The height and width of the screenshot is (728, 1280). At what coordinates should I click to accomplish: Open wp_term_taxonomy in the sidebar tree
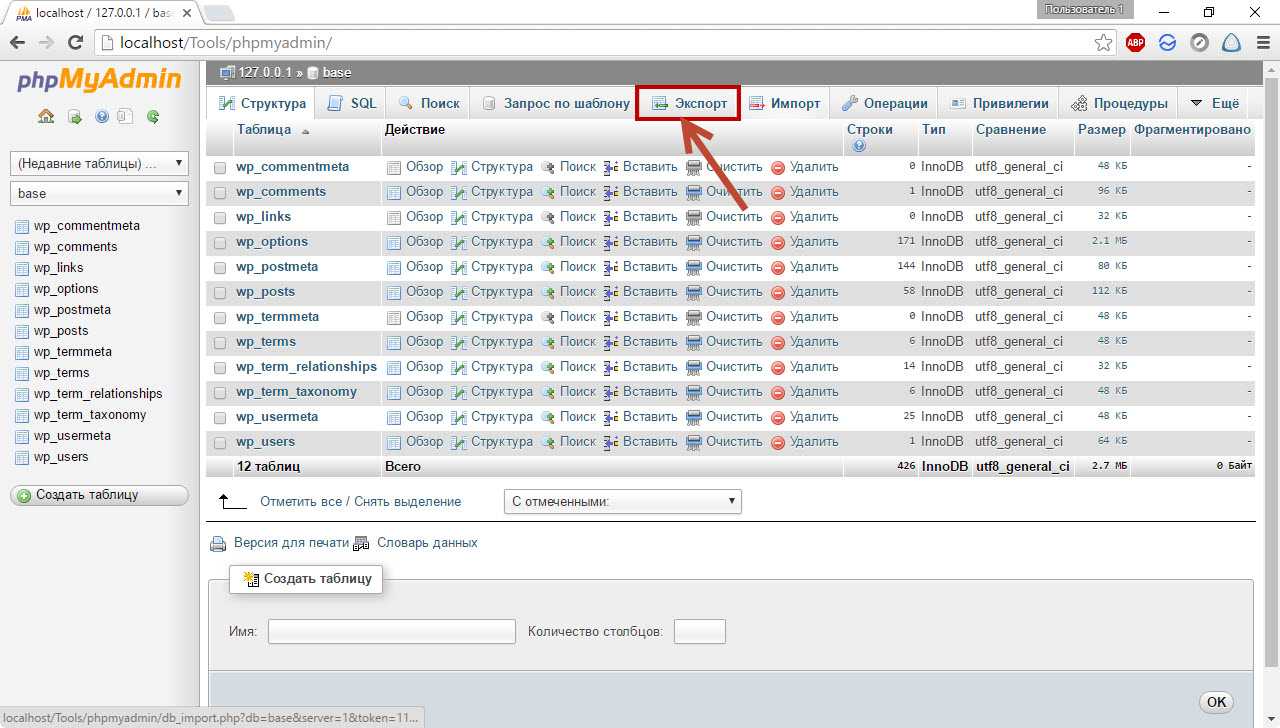(x=90, y=415)
